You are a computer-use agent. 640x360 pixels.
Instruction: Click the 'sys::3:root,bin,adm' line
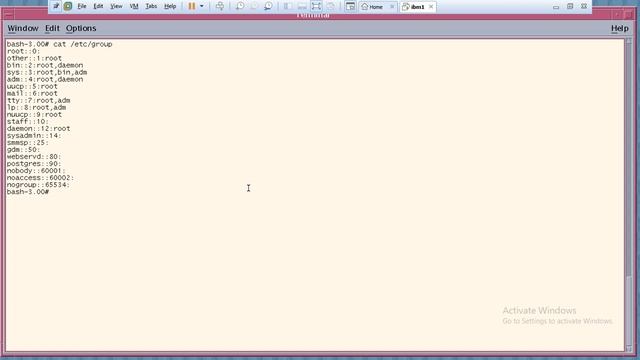tap(47, 72)
